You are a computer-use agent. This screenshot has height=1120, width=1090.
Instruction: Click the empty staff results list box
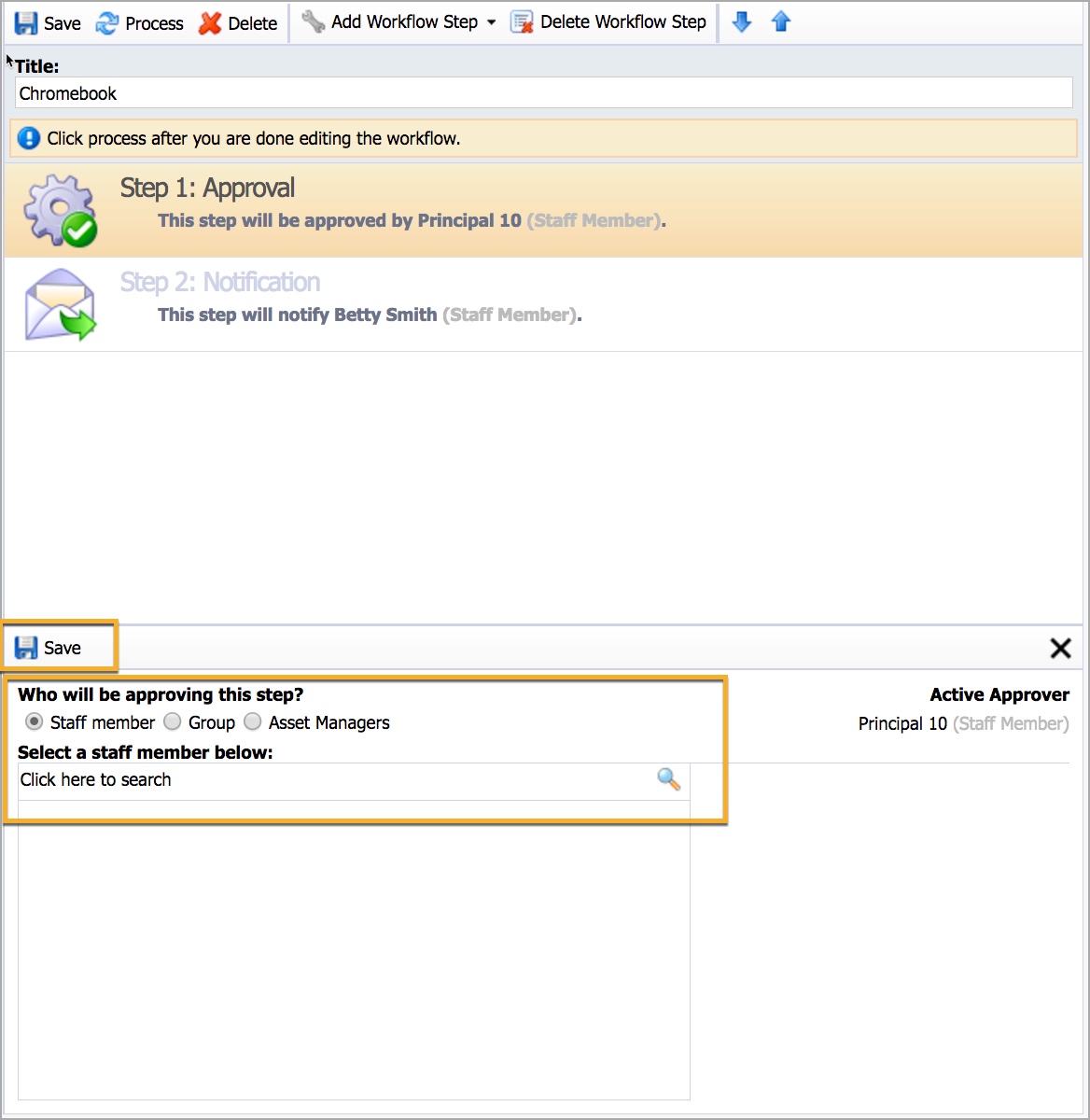point(354,950)
